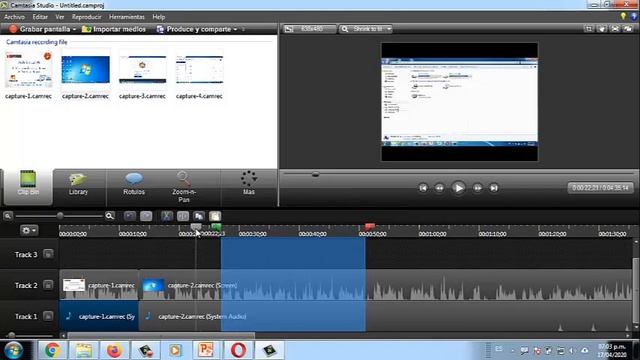Click the split clip icon
Image resolution: width=640 pixels, height=360 pixels.
[x=183, y=216]
